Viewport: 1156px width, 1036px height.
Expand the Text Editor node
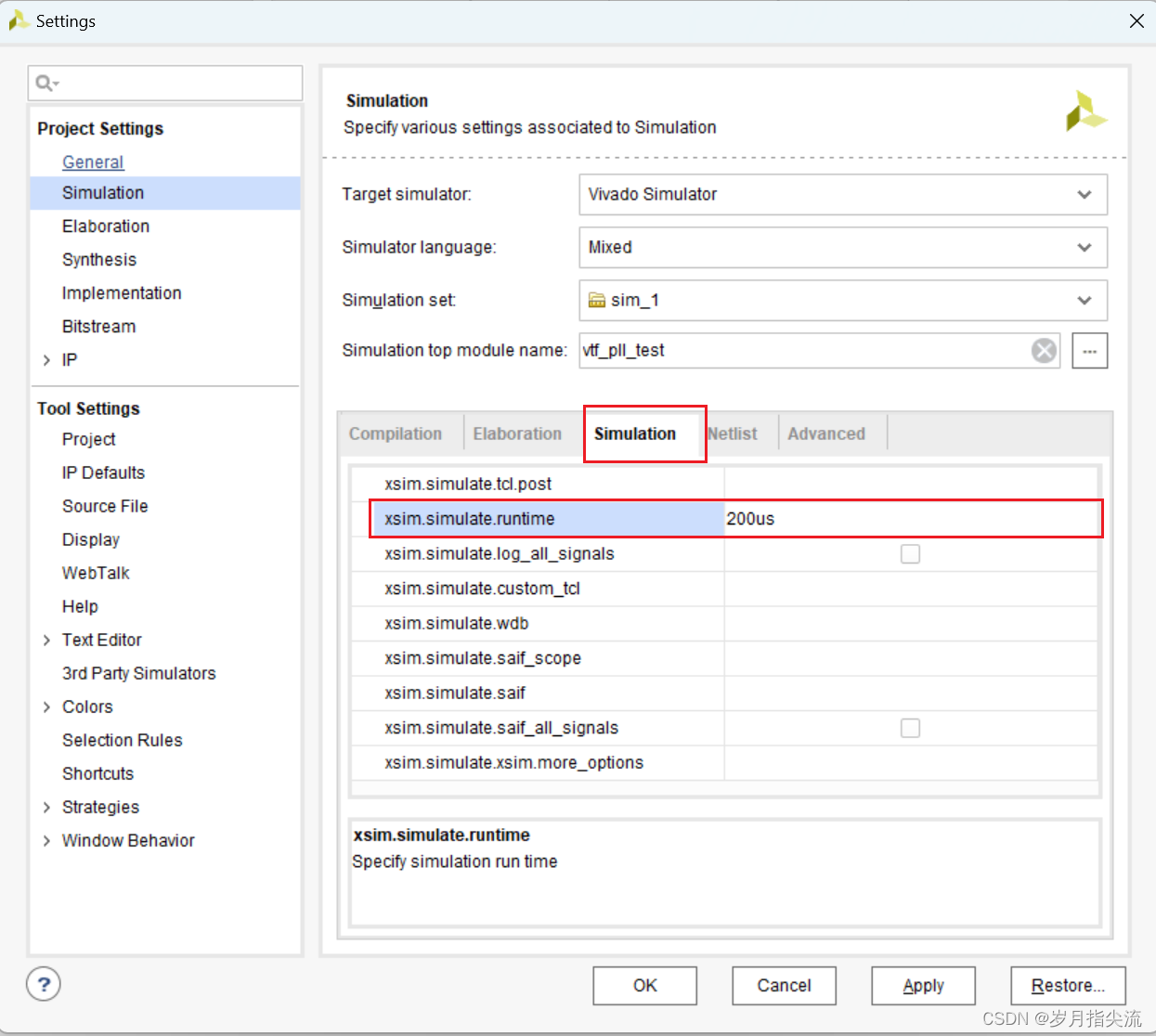pyautogui.click(x=46, y=641)
